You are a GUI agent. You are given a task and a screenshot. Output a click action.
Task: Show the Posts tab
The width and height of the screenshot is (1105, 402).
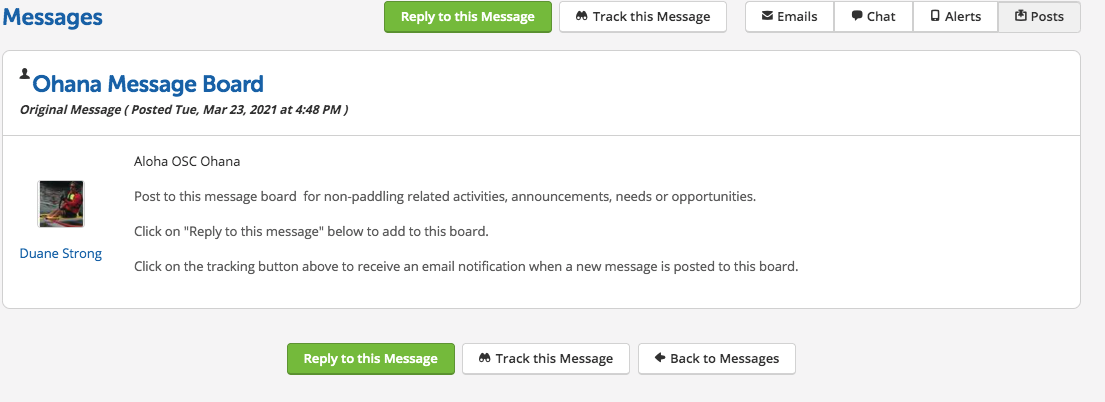(x=1039, y=17)
